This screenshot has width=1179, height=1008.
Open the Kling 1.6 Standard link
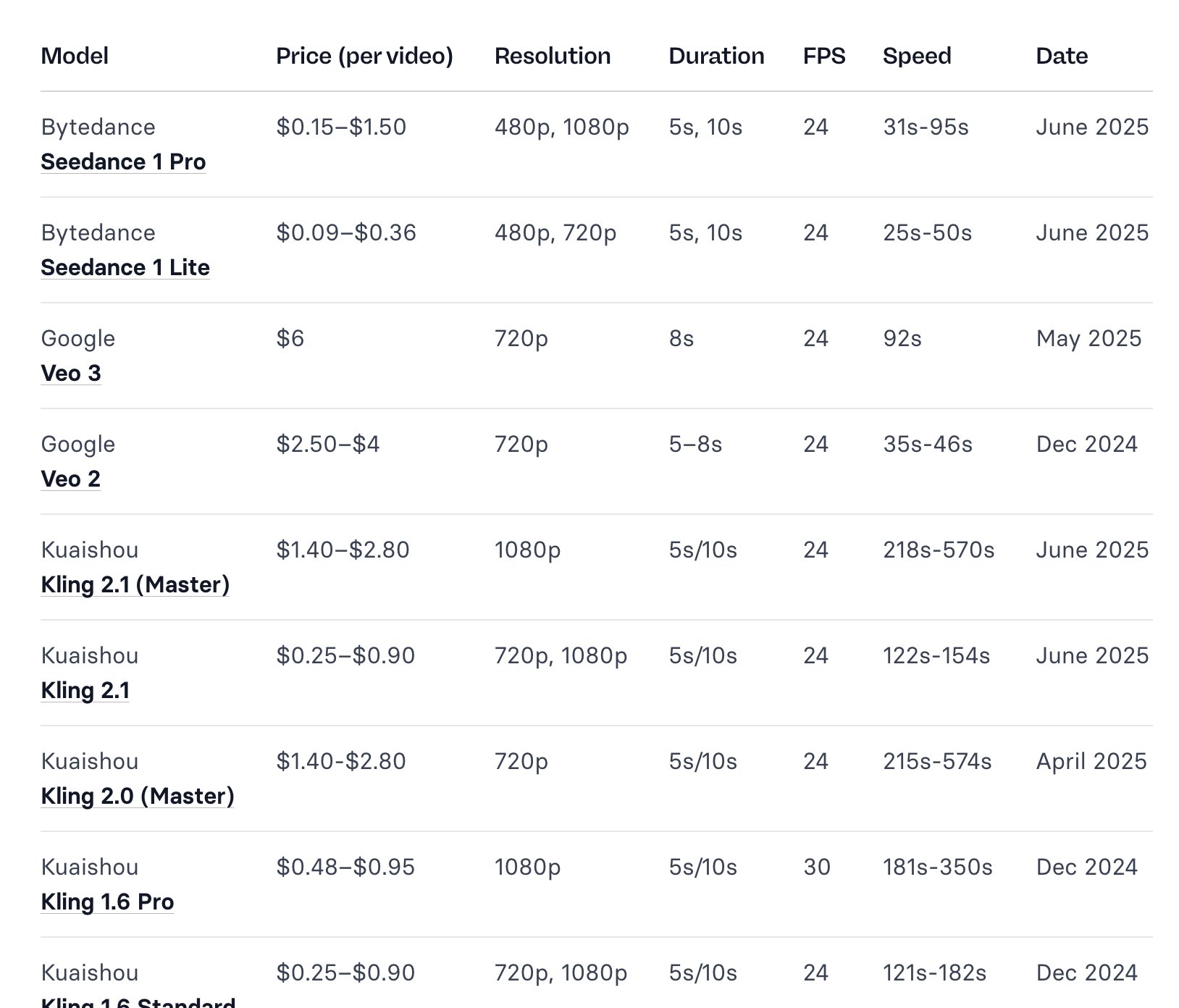(x=138, y=1001)
